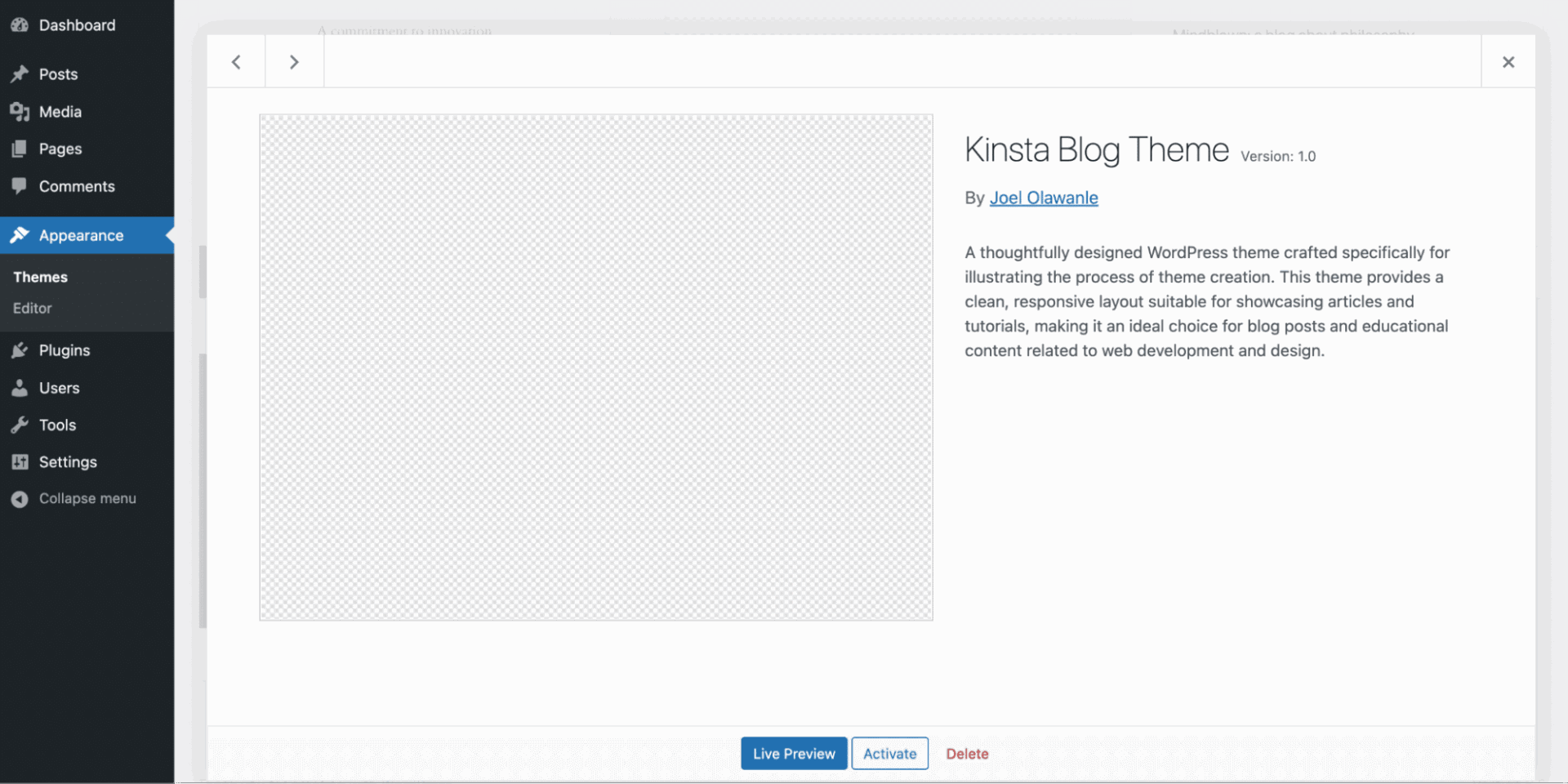The height and width of the screenshot is (784, 1568).
Task: Open the Posts menu item
Action: click(87, 74)
